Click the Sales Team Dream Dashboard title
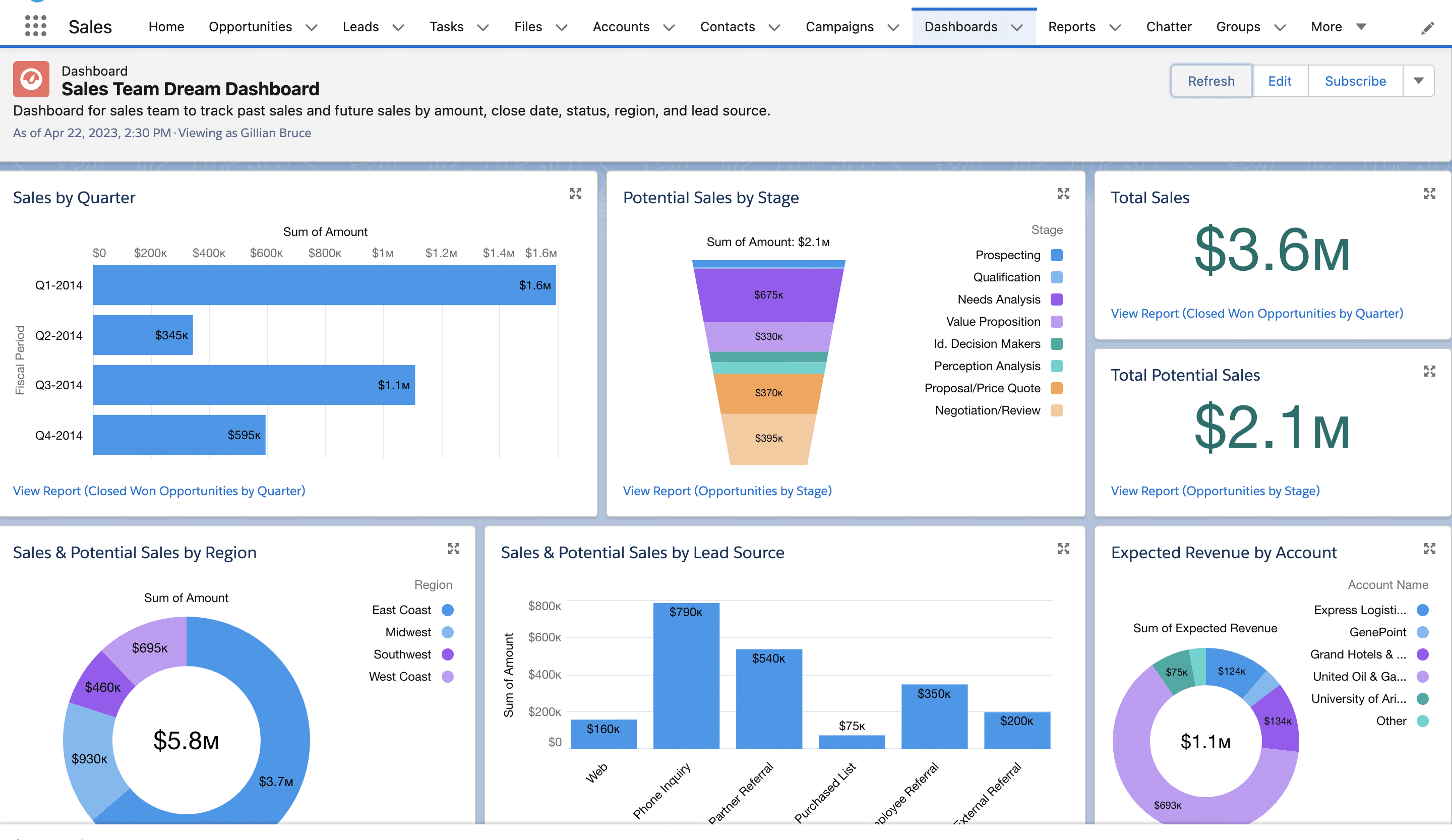Viewport: 1452px width, 840px height. pyautogui.click(x=190, y=89)
